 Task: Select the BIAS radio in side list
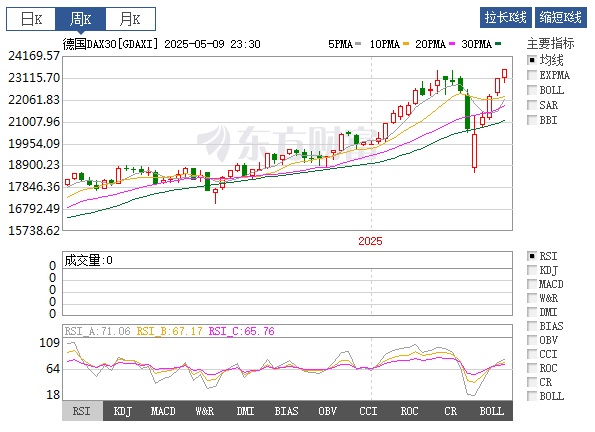pyautogui.click(x=532, y=326)
